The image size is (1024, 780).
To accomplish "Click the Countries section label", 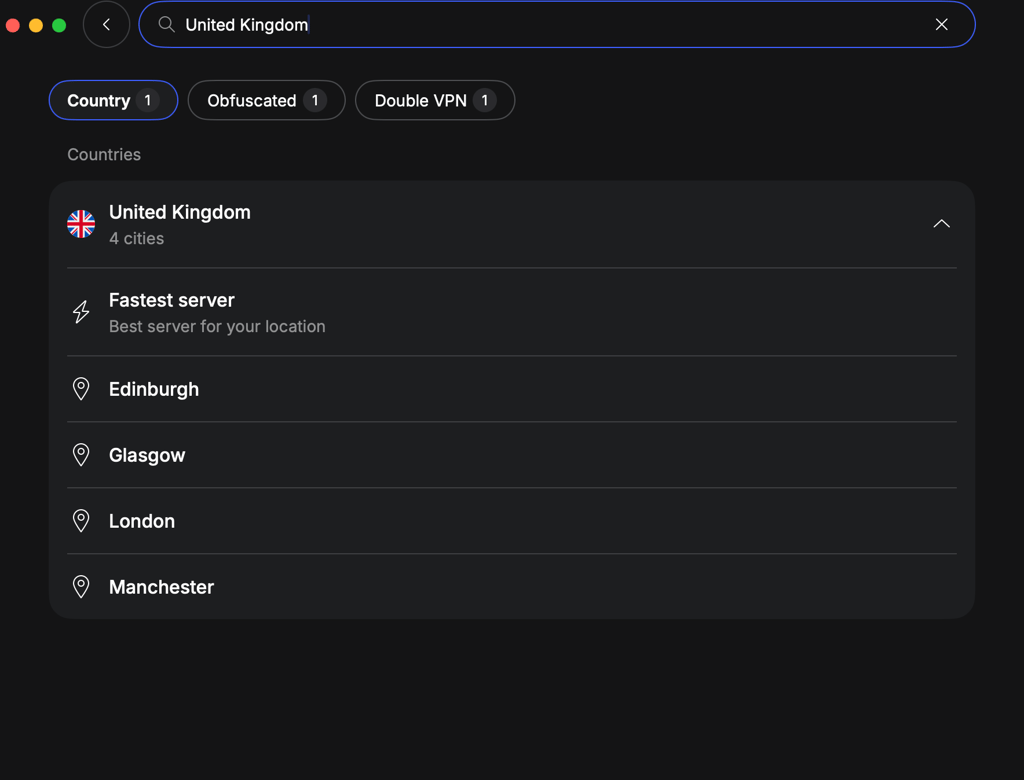I will click(x=104, y=155).
